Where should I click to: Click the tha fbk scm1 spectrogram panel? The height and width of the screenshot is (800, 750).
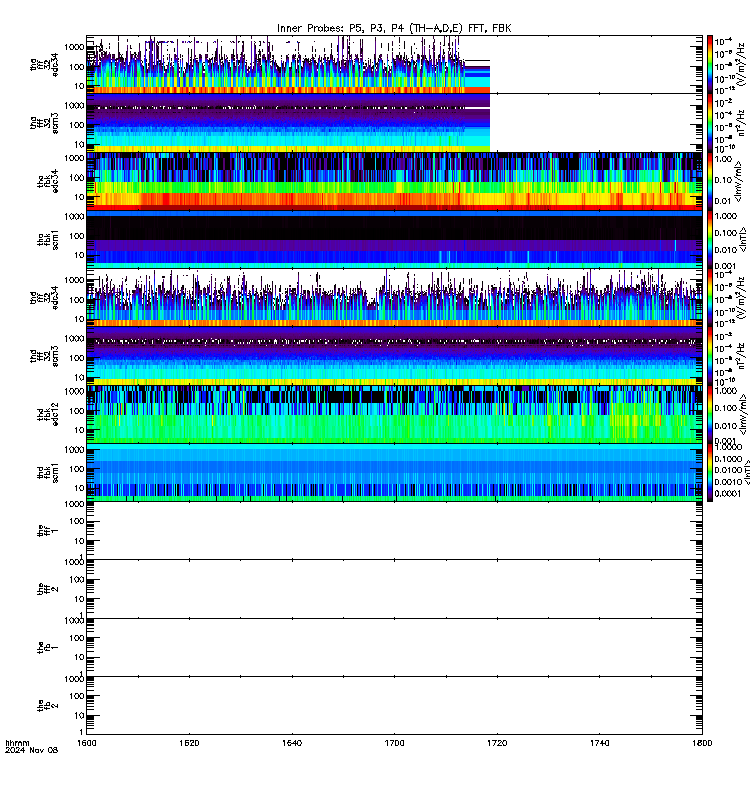pos(394,239)
